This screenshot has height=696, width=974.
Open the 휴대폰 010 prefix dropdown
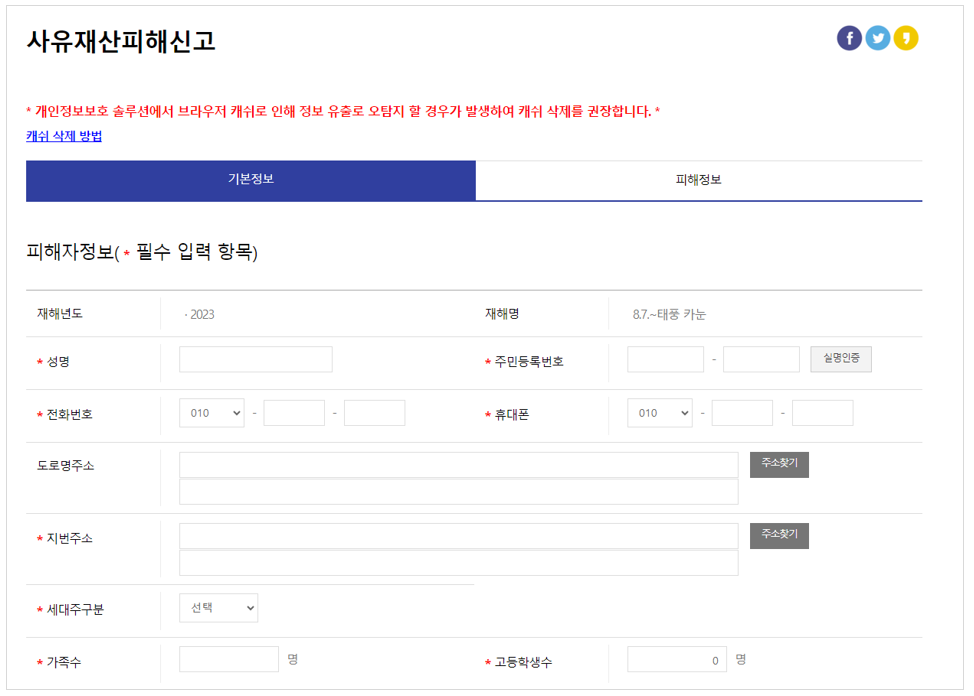660,412
